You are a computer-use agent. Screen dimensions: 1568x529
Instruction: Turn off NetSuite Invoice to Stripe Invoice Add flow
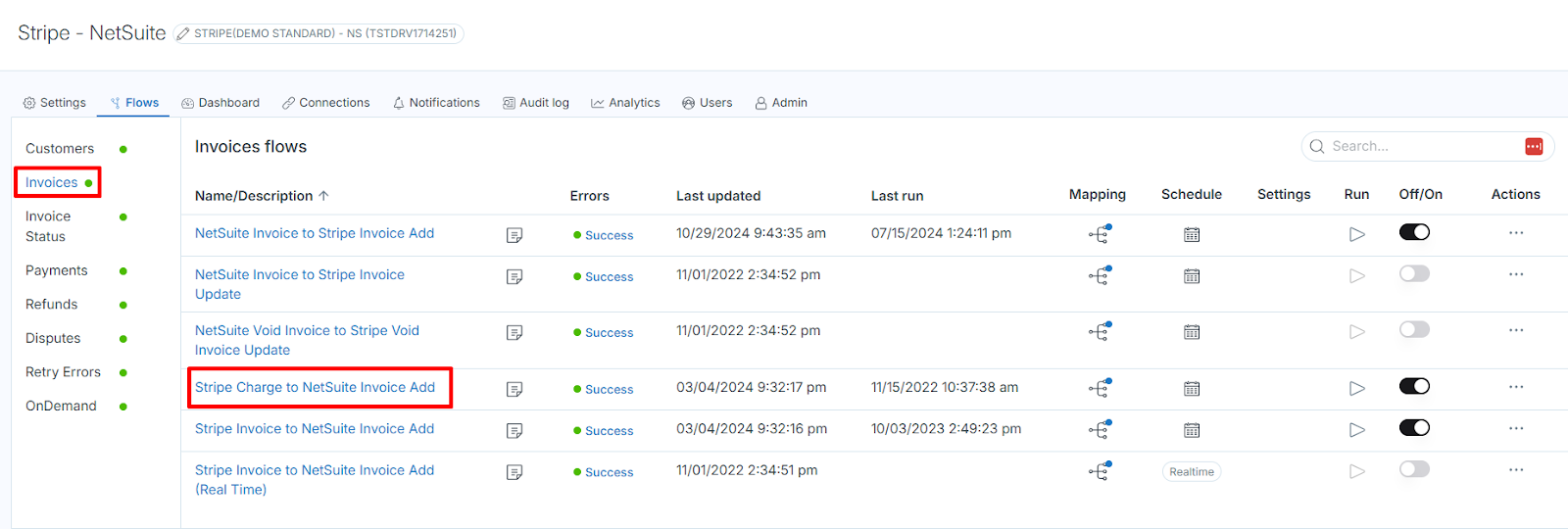(1414, 232)
